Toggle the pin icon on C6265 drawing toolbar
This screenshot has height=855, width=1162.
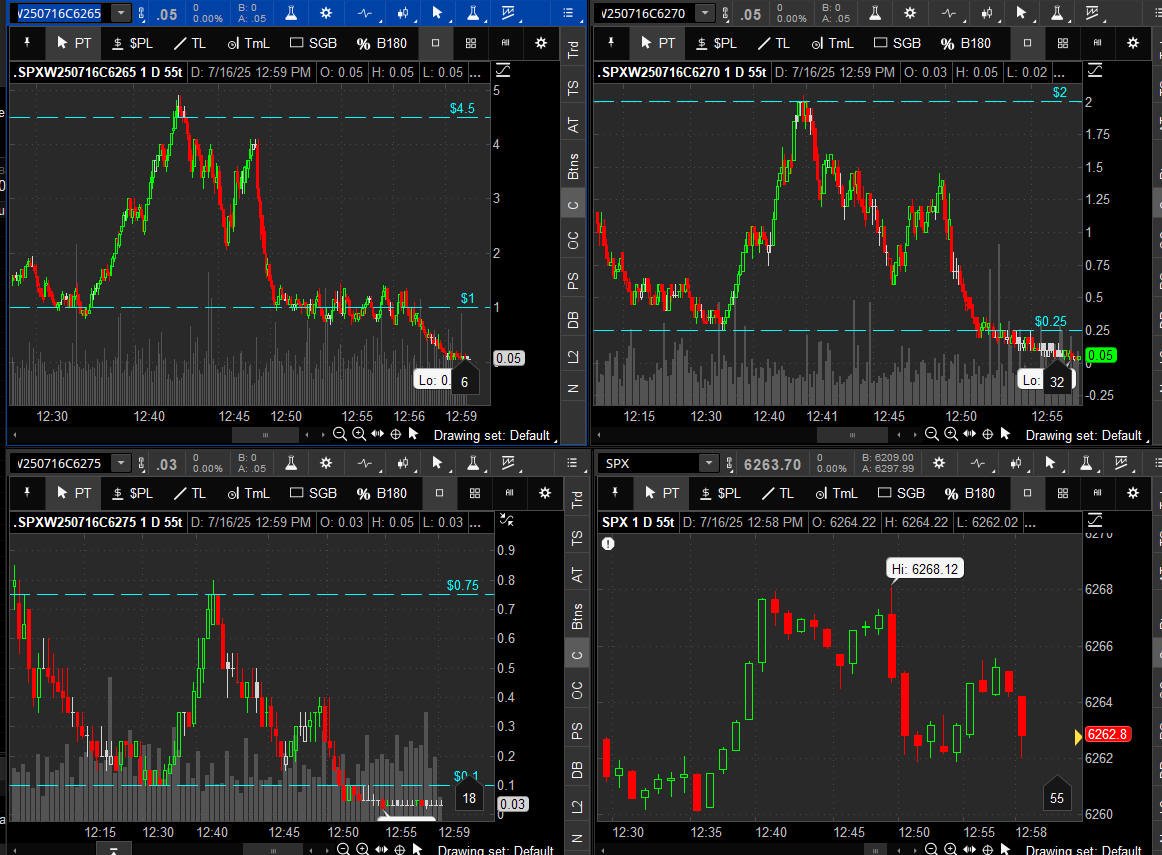tap(27, 43)
